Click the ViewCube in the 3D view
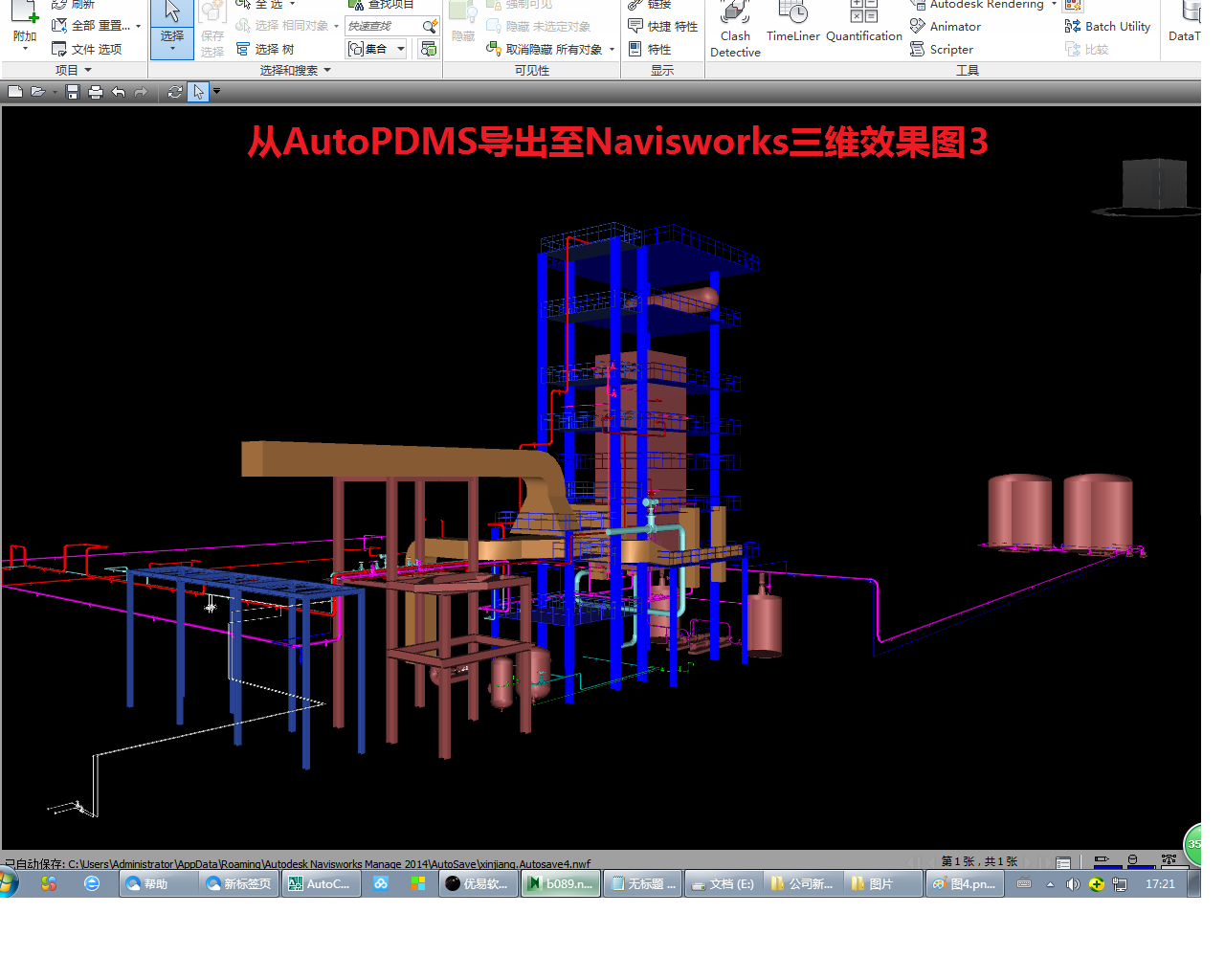1225x980 pixels. pos(1153,185)
